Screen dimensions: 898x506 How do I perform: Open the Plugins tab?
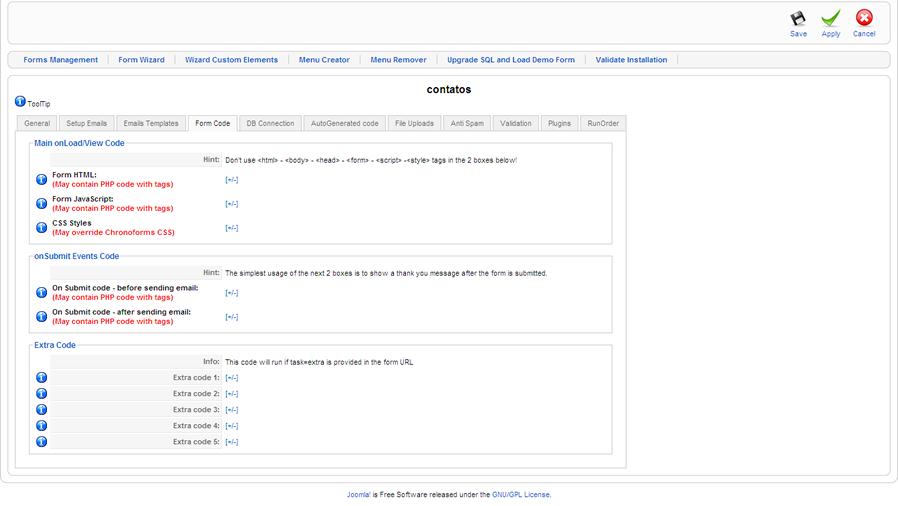pos(560,123)
